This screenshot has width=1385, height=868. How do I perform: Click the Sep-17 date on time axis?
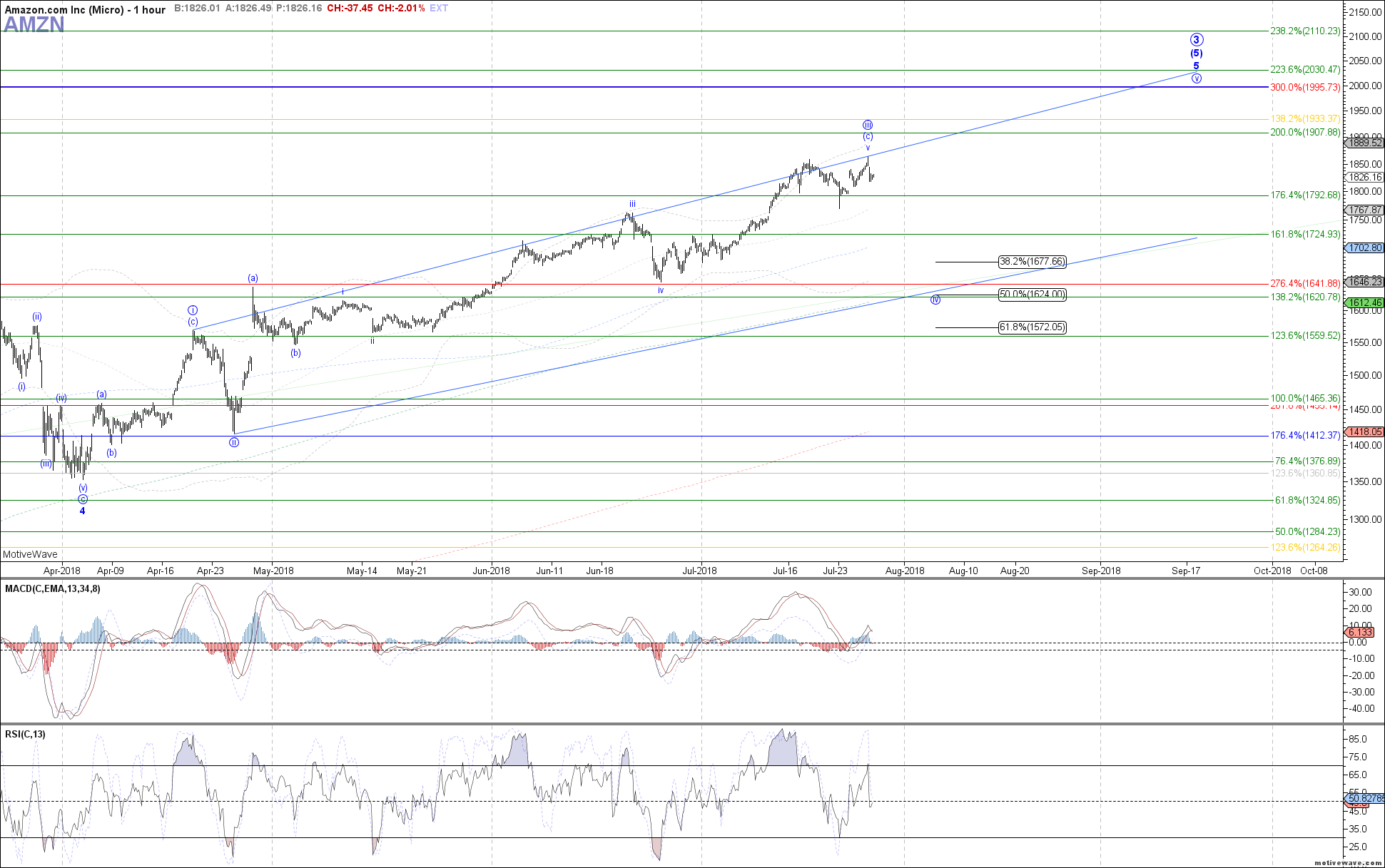click(x=1186, y=571)
